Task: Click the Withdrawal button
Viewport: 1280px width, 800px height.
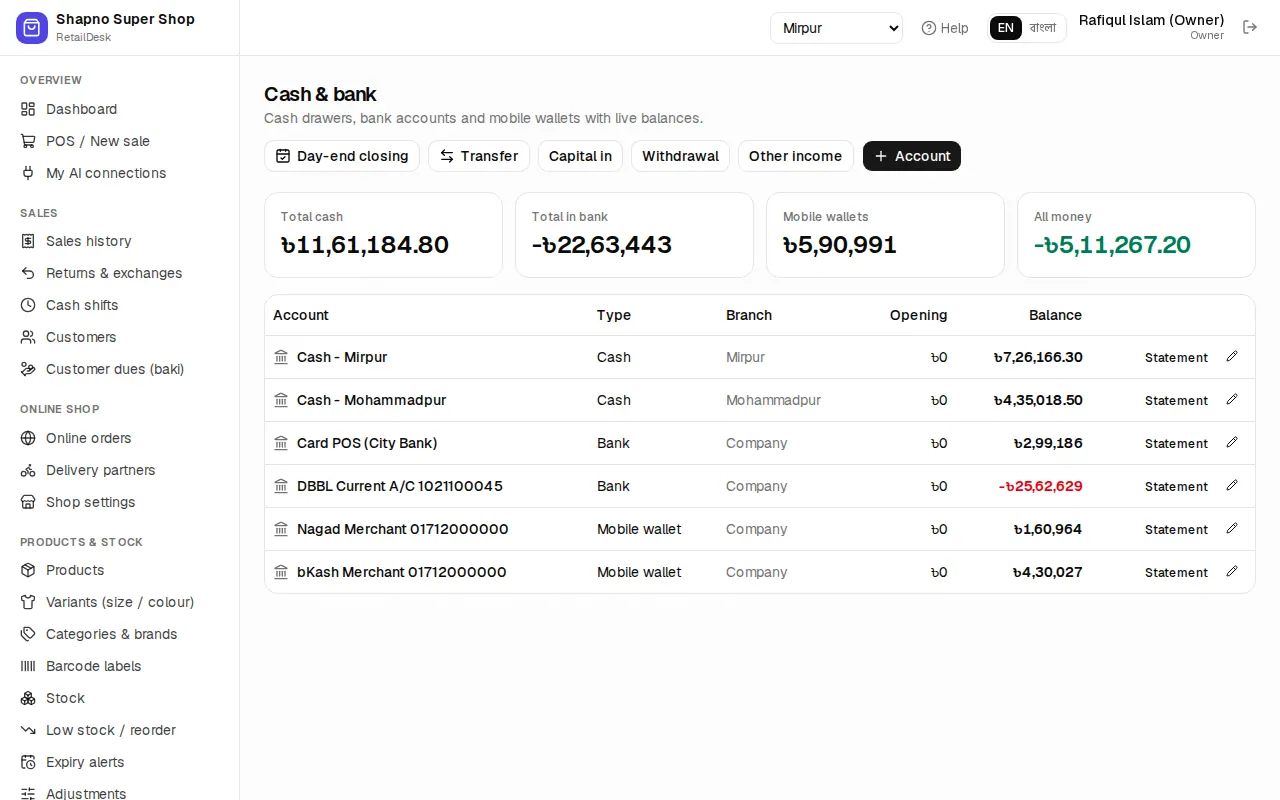Action: coord(680,156)
